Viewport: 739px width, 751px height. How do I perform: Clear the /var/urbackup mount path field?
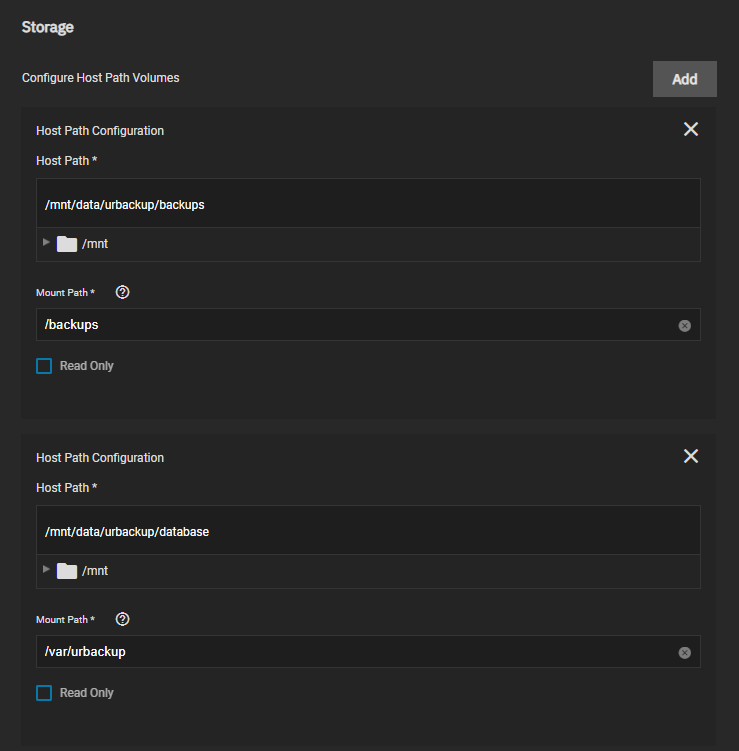pyautogui.click(x=684, y=653)
